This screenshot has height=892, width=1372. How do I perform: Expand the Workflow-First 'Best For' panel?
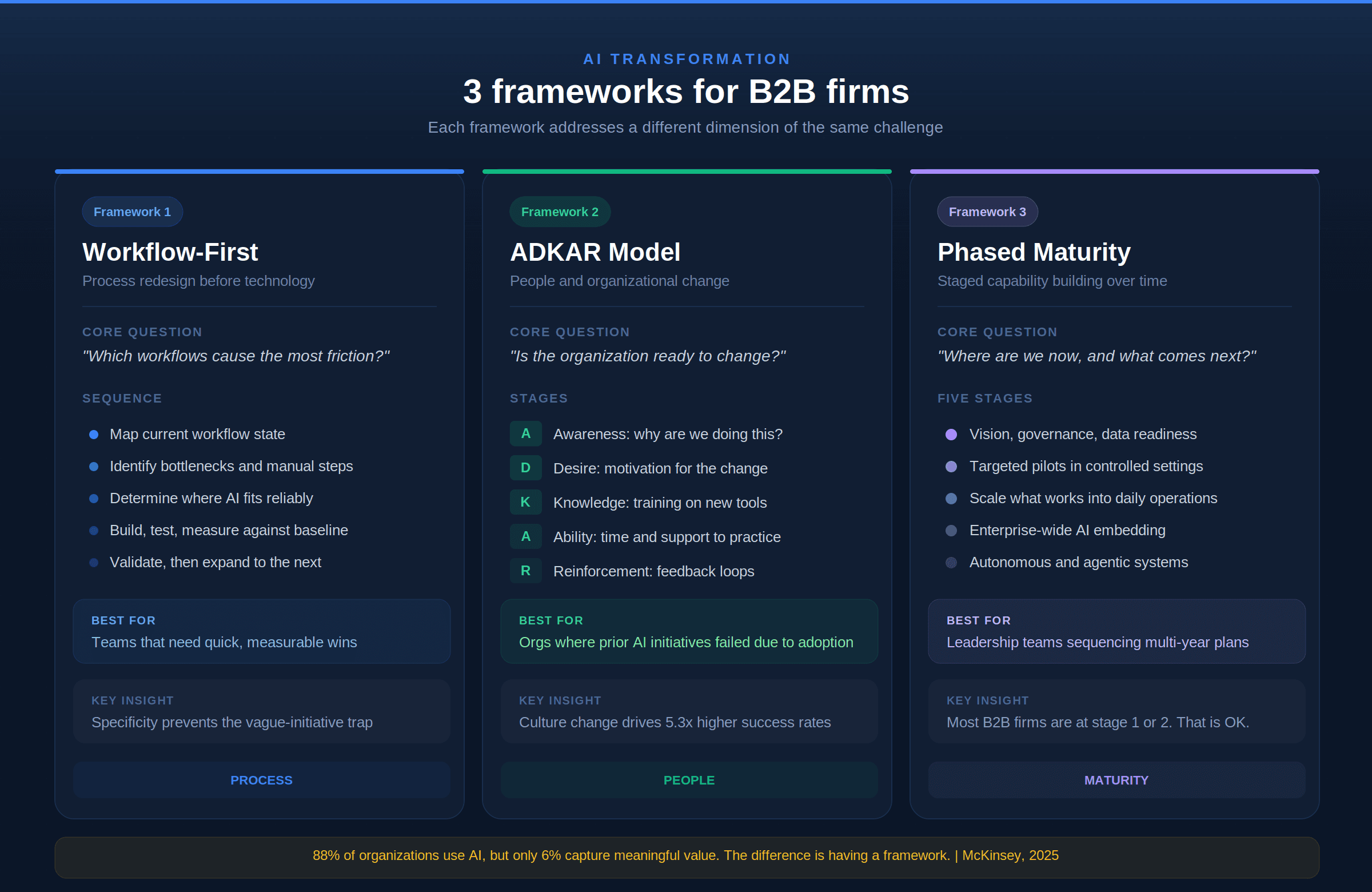261,631
